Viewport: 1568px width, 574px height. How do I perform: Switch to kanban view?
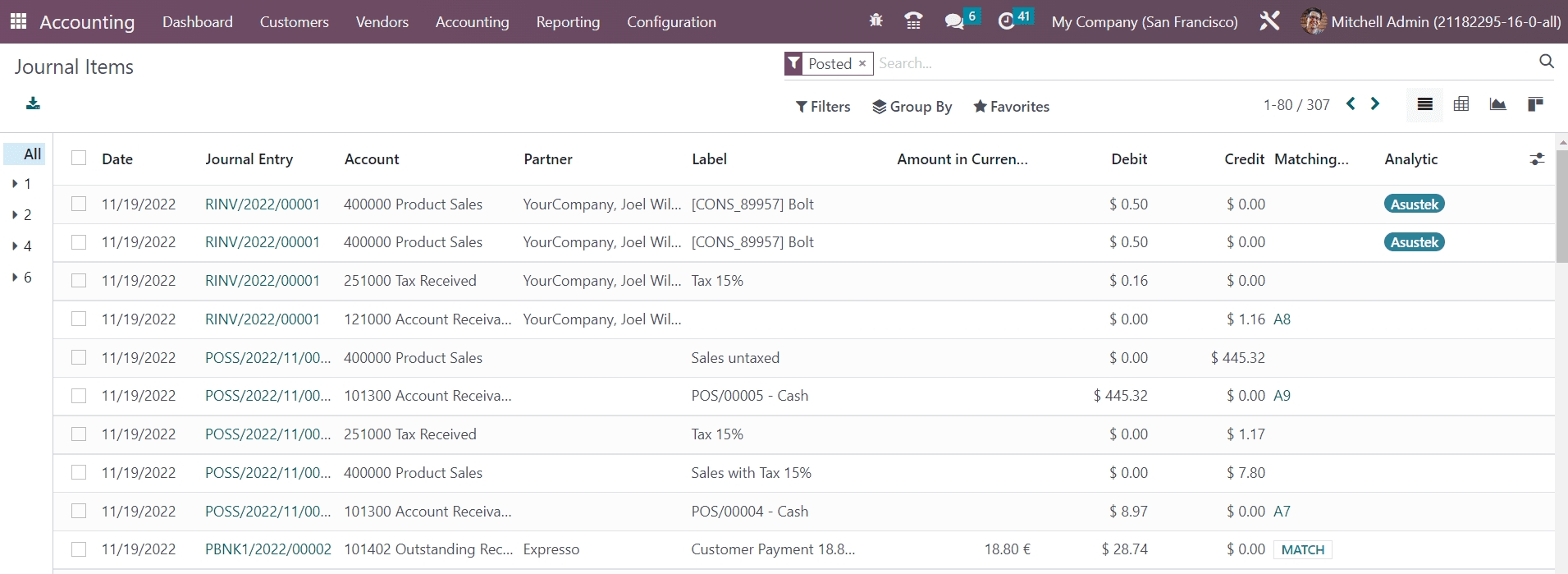1534,104
